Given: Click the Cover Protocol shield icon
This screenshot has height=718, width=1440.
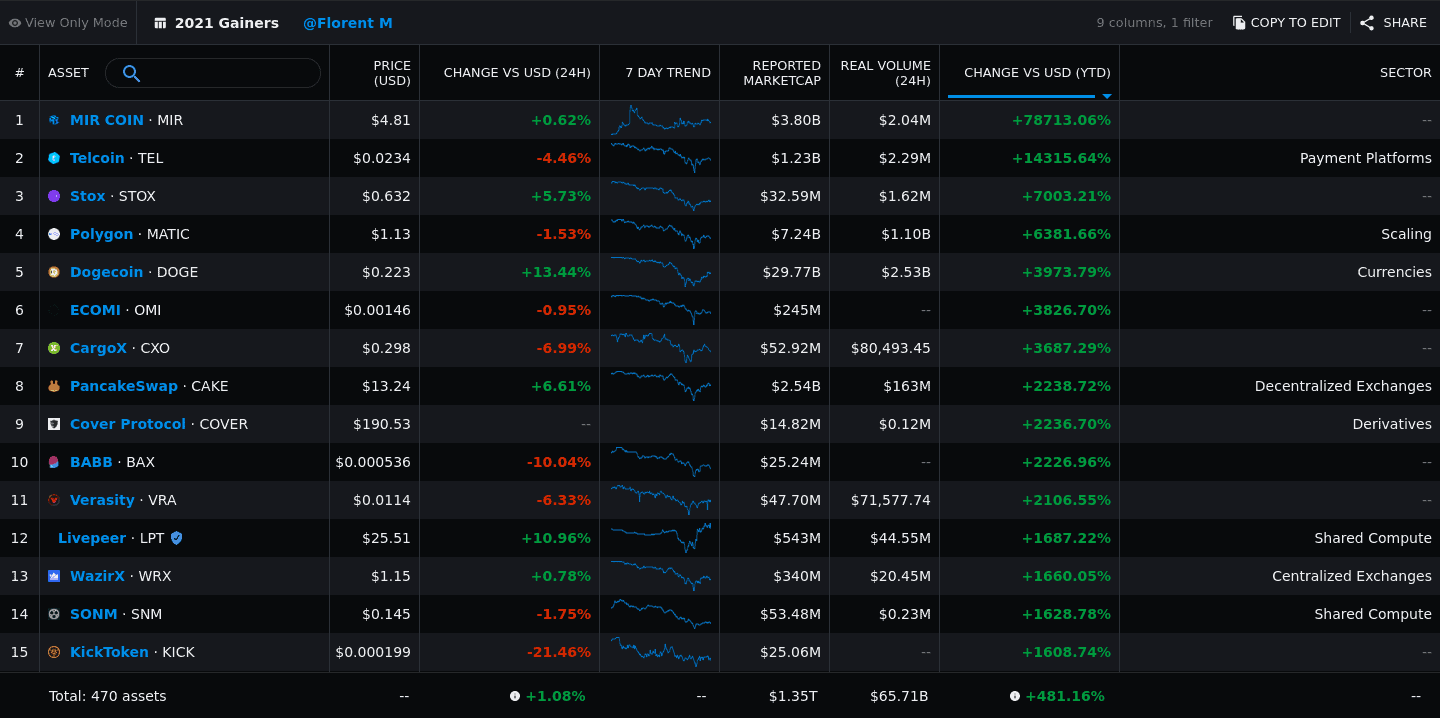Looking at the screenshot, I should point(54,424).
